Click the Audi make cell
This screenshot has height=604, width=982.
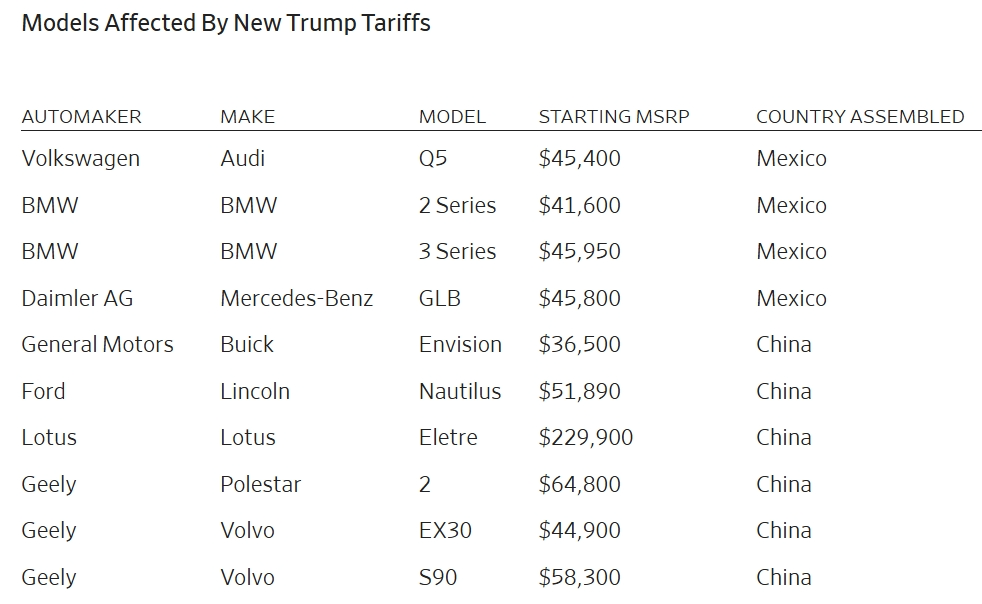pos(242,158)
